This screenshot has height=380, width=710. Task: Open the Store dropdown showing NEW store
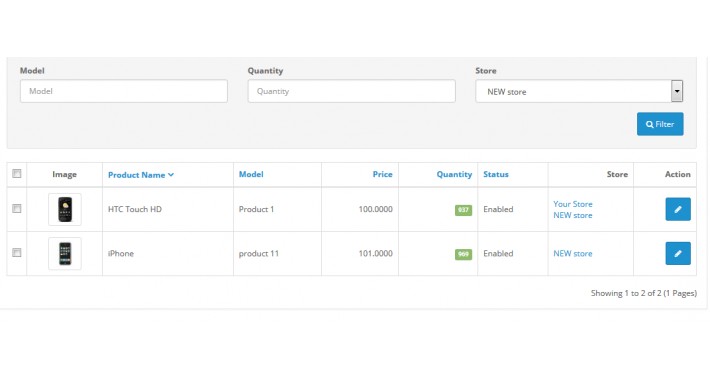pyautogui.click(x=579, y=91)
